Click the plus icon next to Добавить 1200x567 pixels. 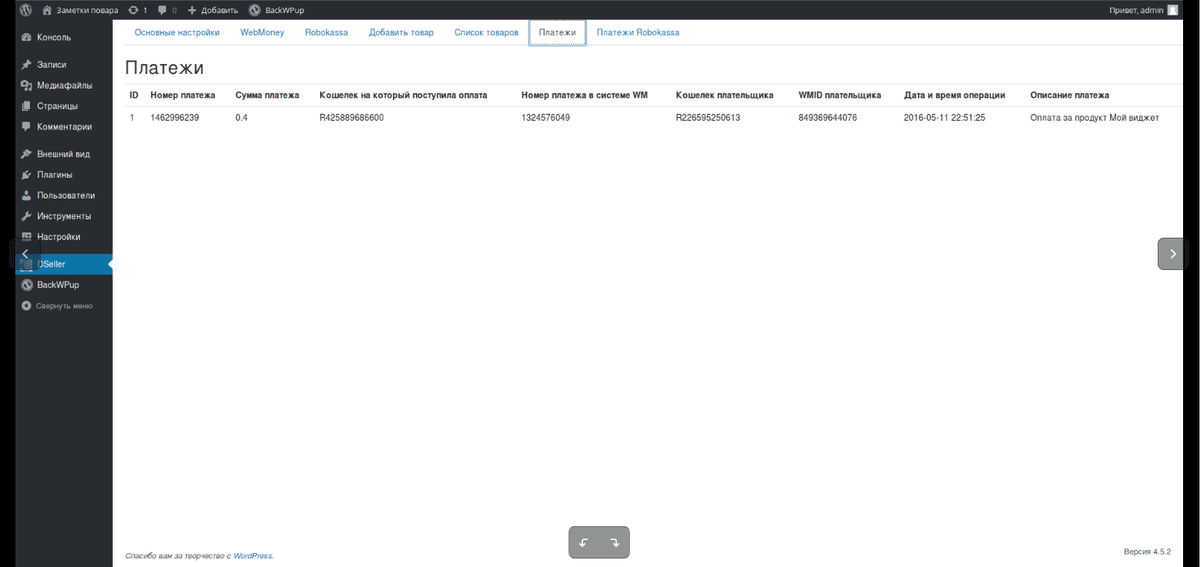point(192,10)
